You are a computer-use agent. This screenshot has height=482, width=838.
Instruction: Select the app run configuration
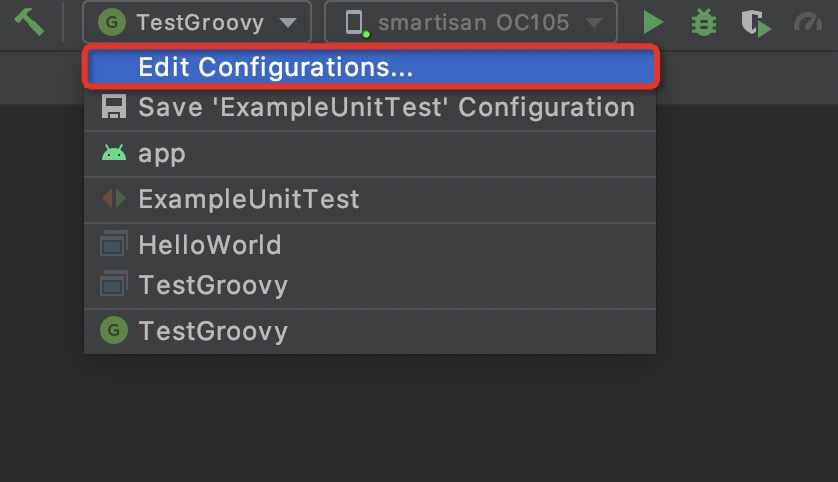pos(370,154)
